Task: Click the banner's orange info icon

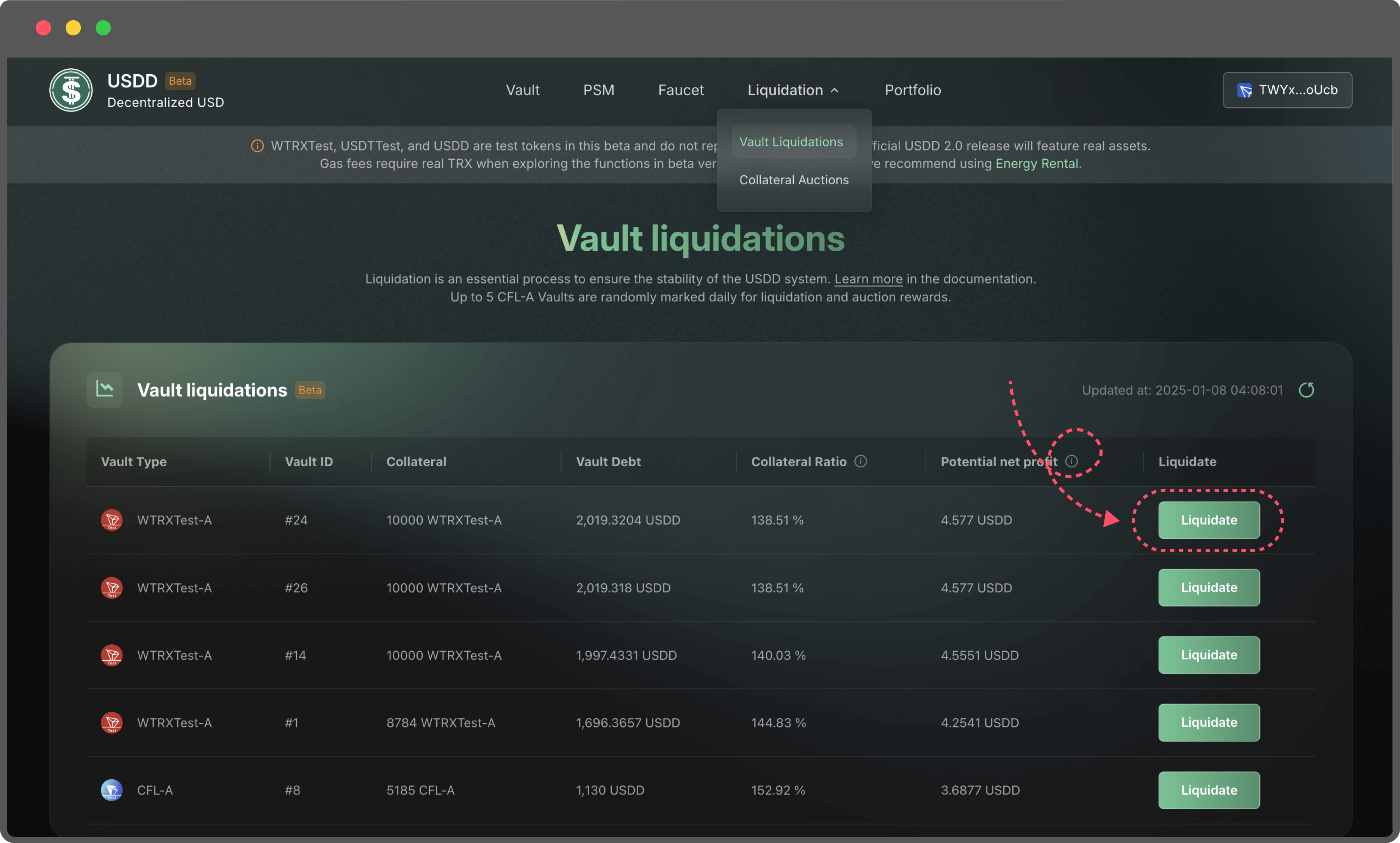Action: point(257,146)
